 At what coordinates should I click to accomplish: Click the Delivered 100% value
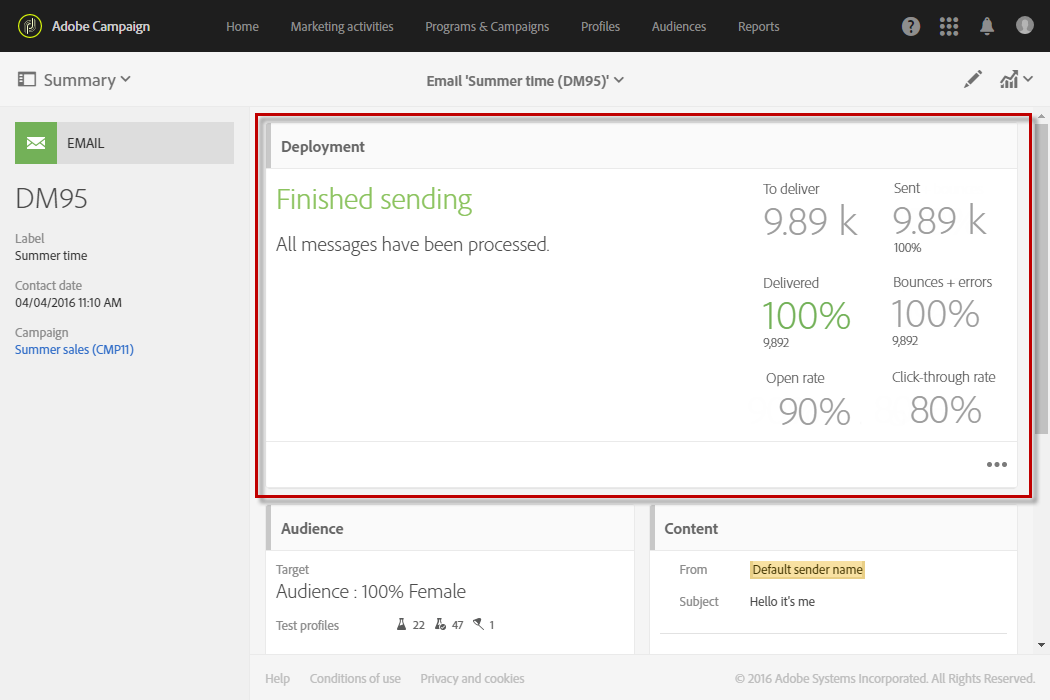click(806, 315)
